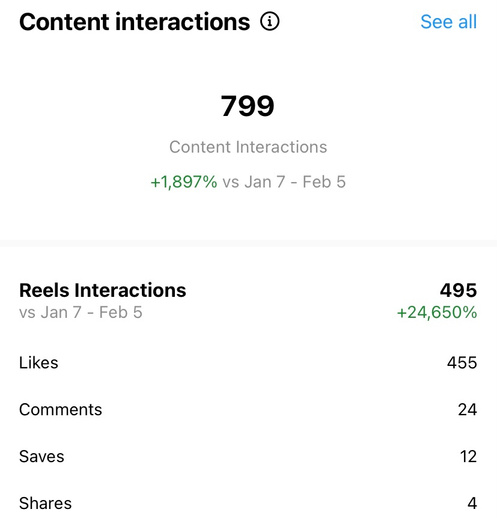Select the vs Jan 7 - Feb 5 comparison text under 799
Viewport: 497px width, 518px height.
point(284,182)
